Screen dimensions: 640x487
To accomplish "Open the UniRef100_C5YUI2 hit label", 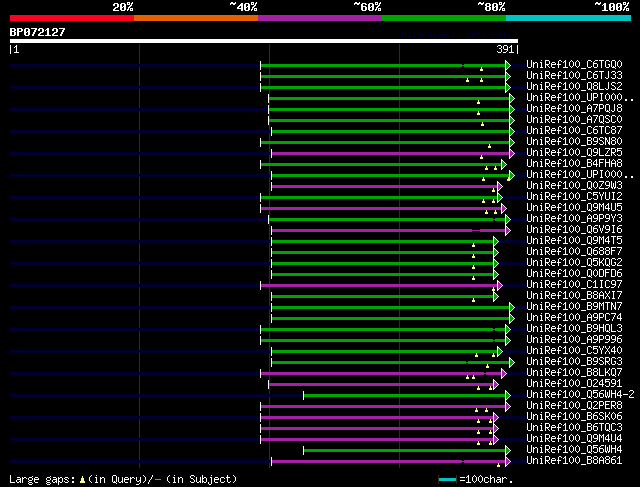I will click(574, 197).
